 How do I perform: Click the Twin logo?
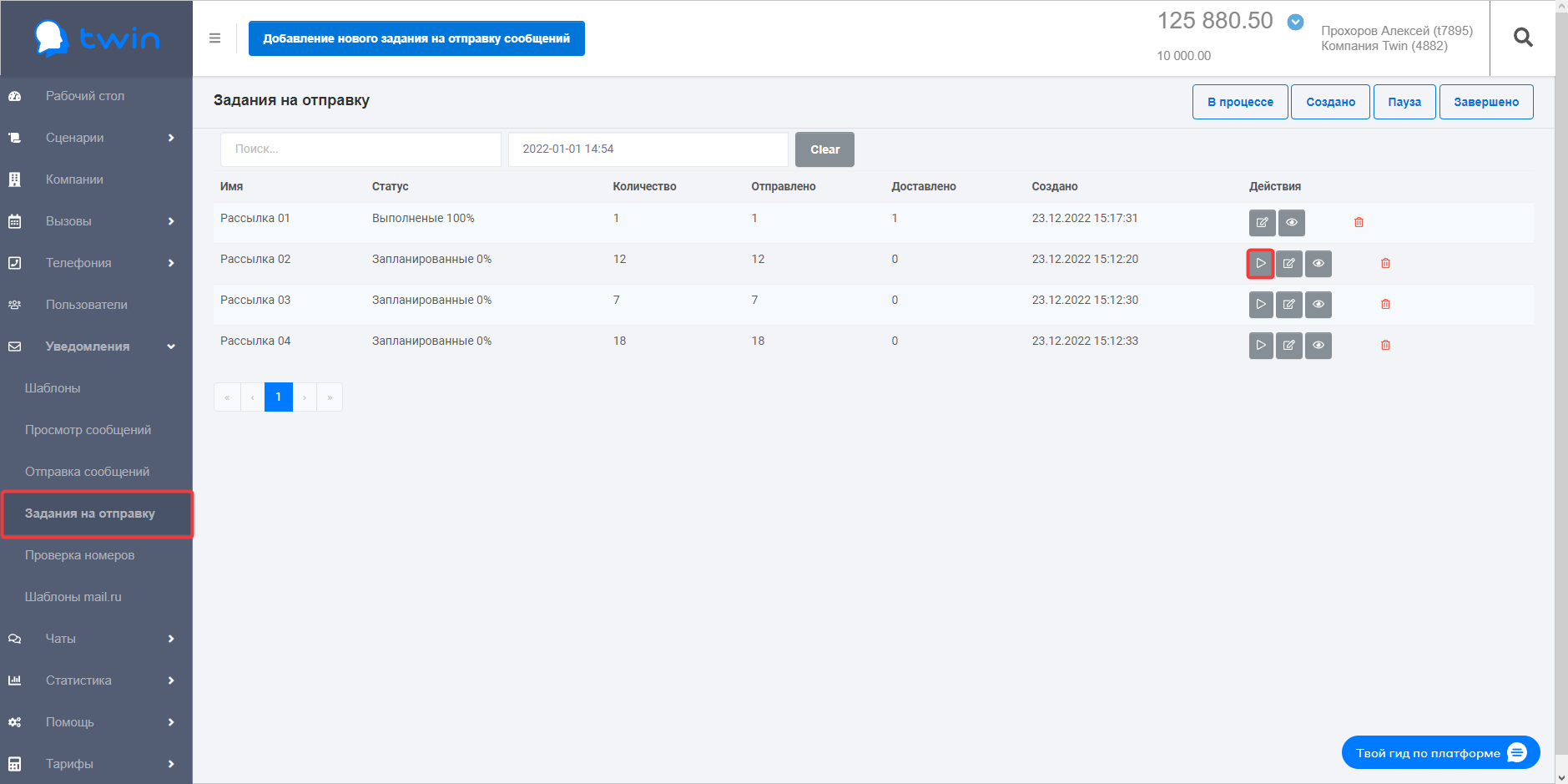click(96, 38)
